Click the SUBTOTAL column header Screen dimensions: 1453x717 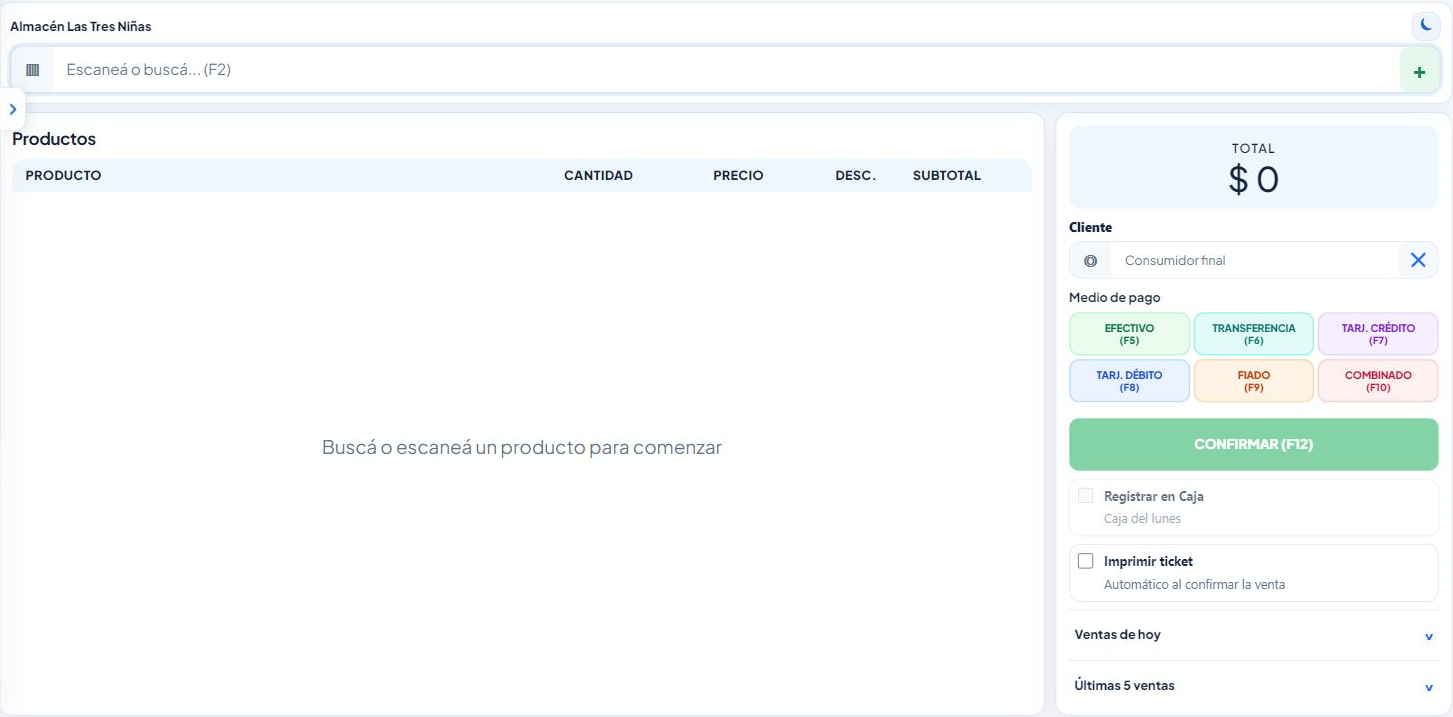pos(947,175)
